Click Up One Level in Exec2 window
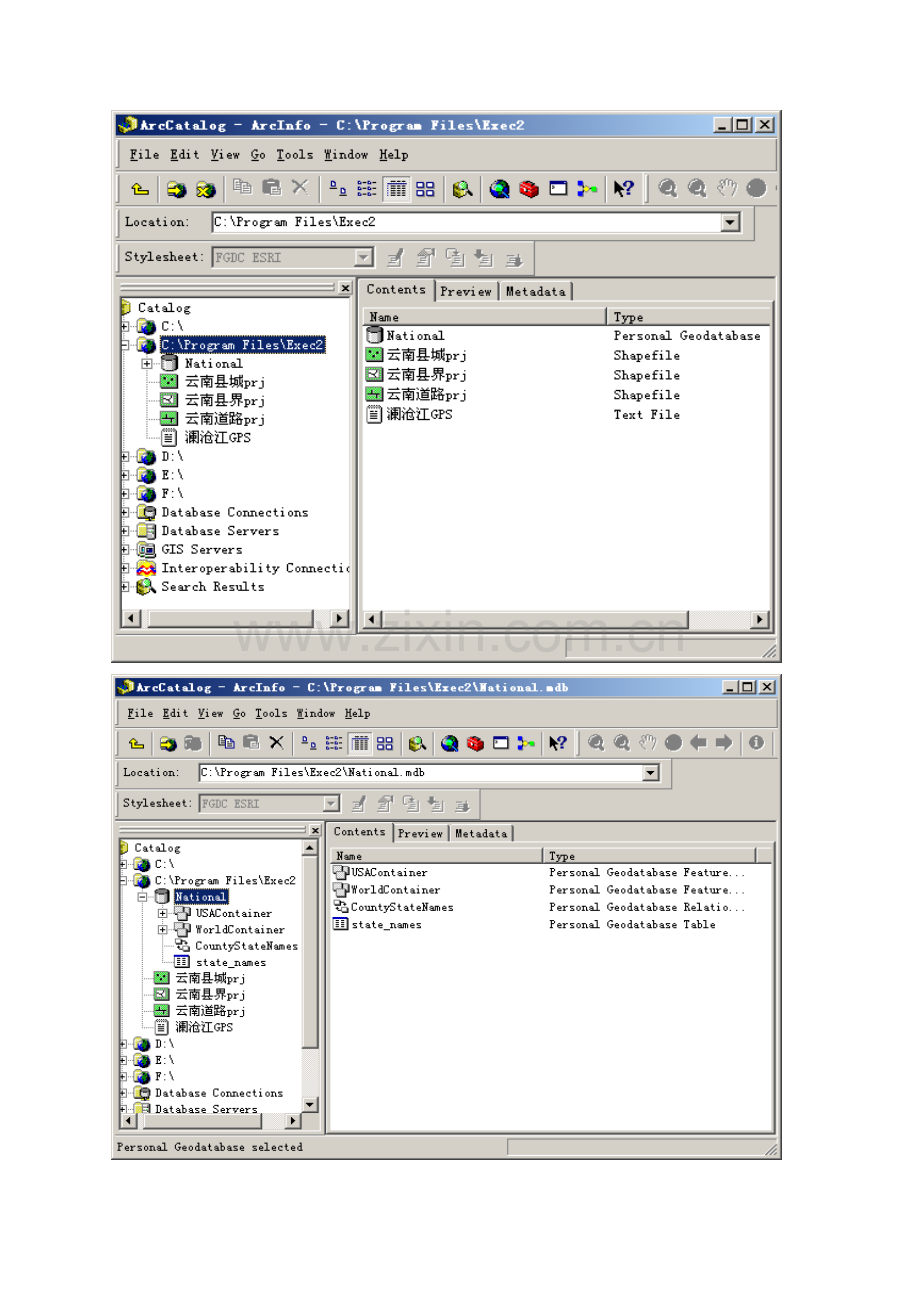The image size is (920, 1302). 141,188
